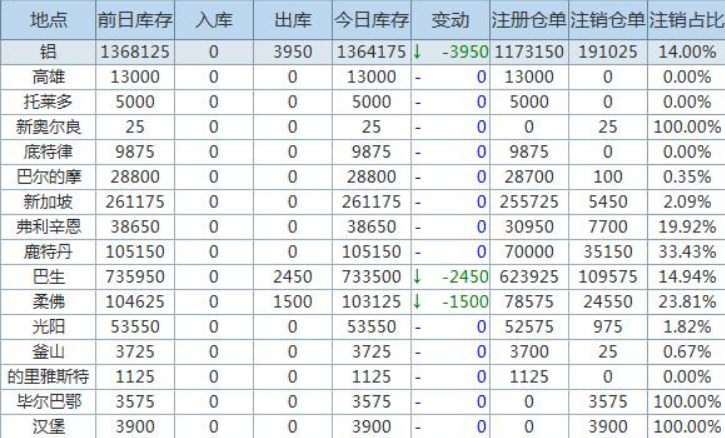Image resolution: width=725 pixels, height=438 pixels.
Task: Select the 的里雅斯特 location cell
Action: [x=48, y=377]
